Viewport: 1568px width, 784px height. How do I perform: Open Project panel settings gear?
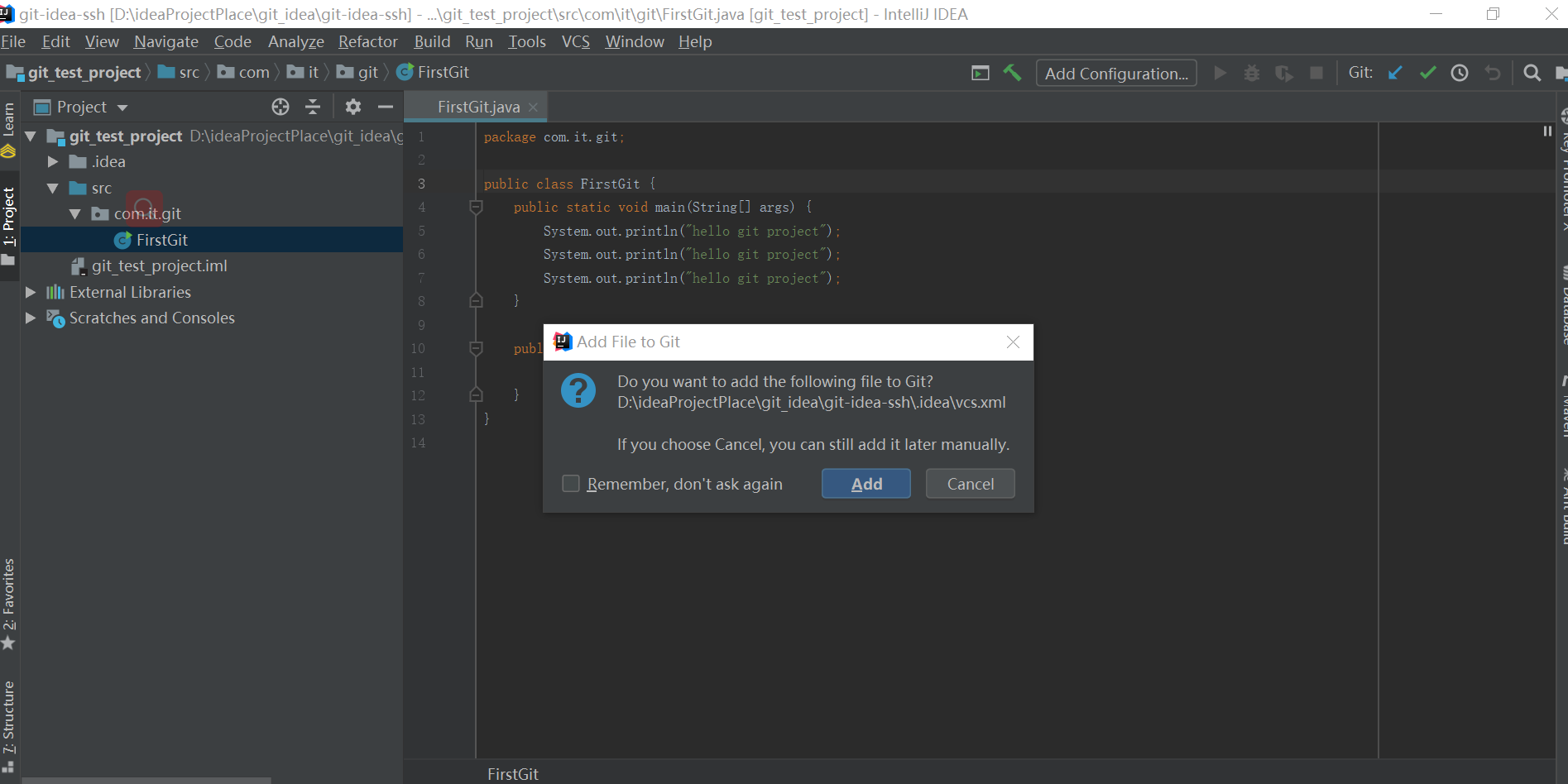pos(353,107)
